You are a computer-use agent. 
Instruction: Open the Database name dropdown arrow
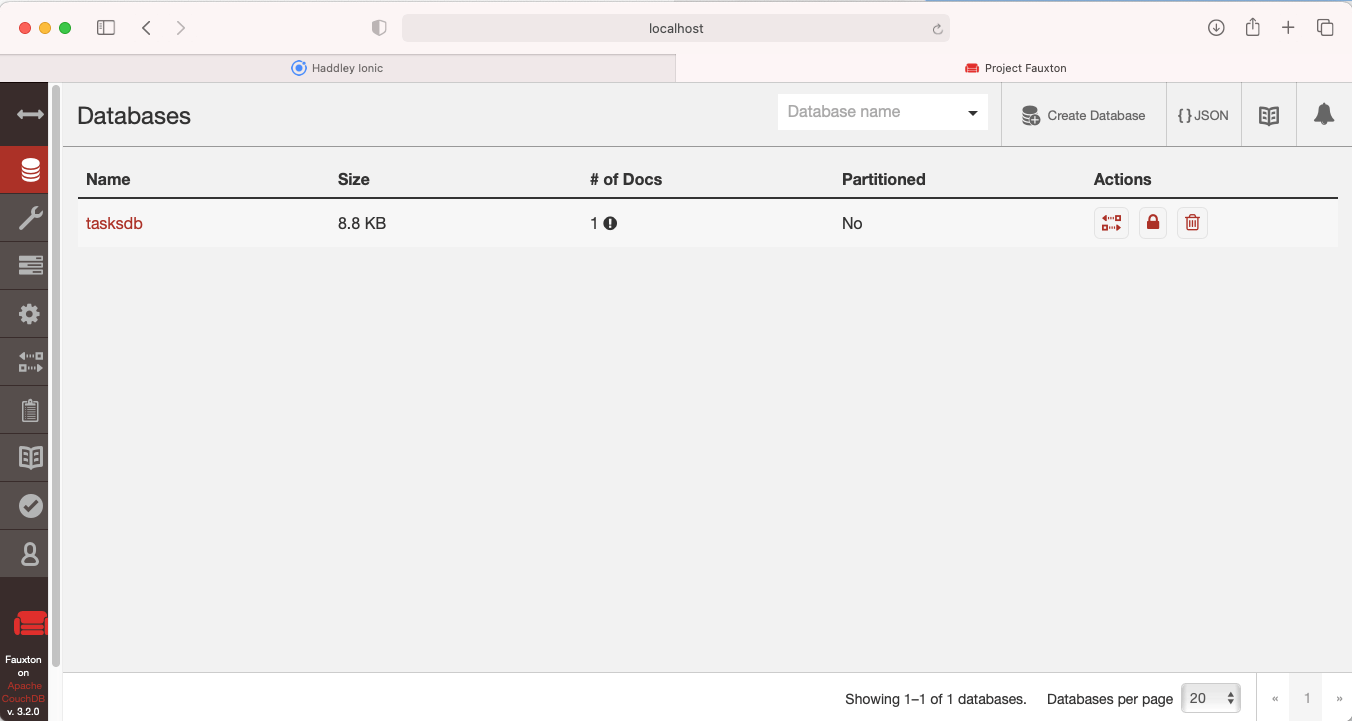click(973, 113)
